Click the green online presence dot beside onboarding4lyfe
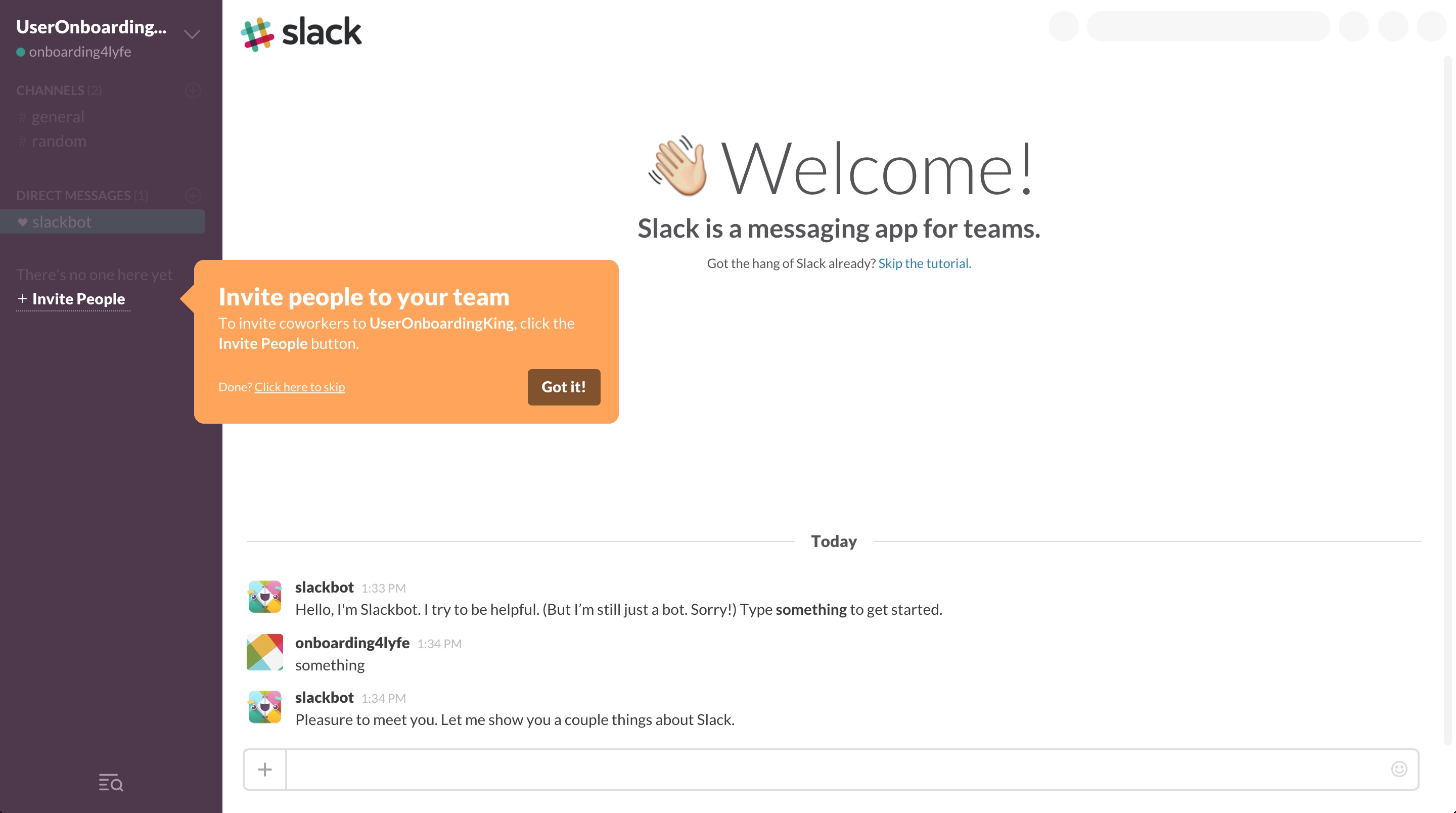 21,52
